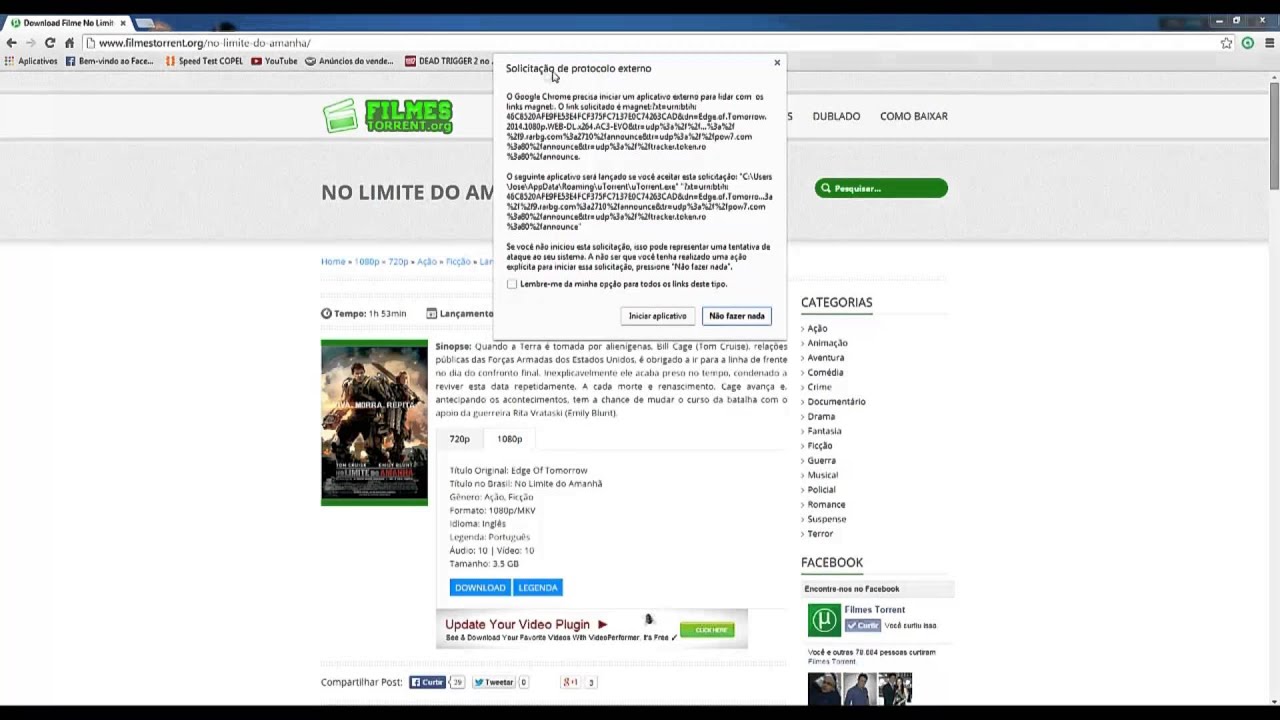Open Comédia category link
The height and width of the screenshot is (720, 1280).
coord(825,372)
